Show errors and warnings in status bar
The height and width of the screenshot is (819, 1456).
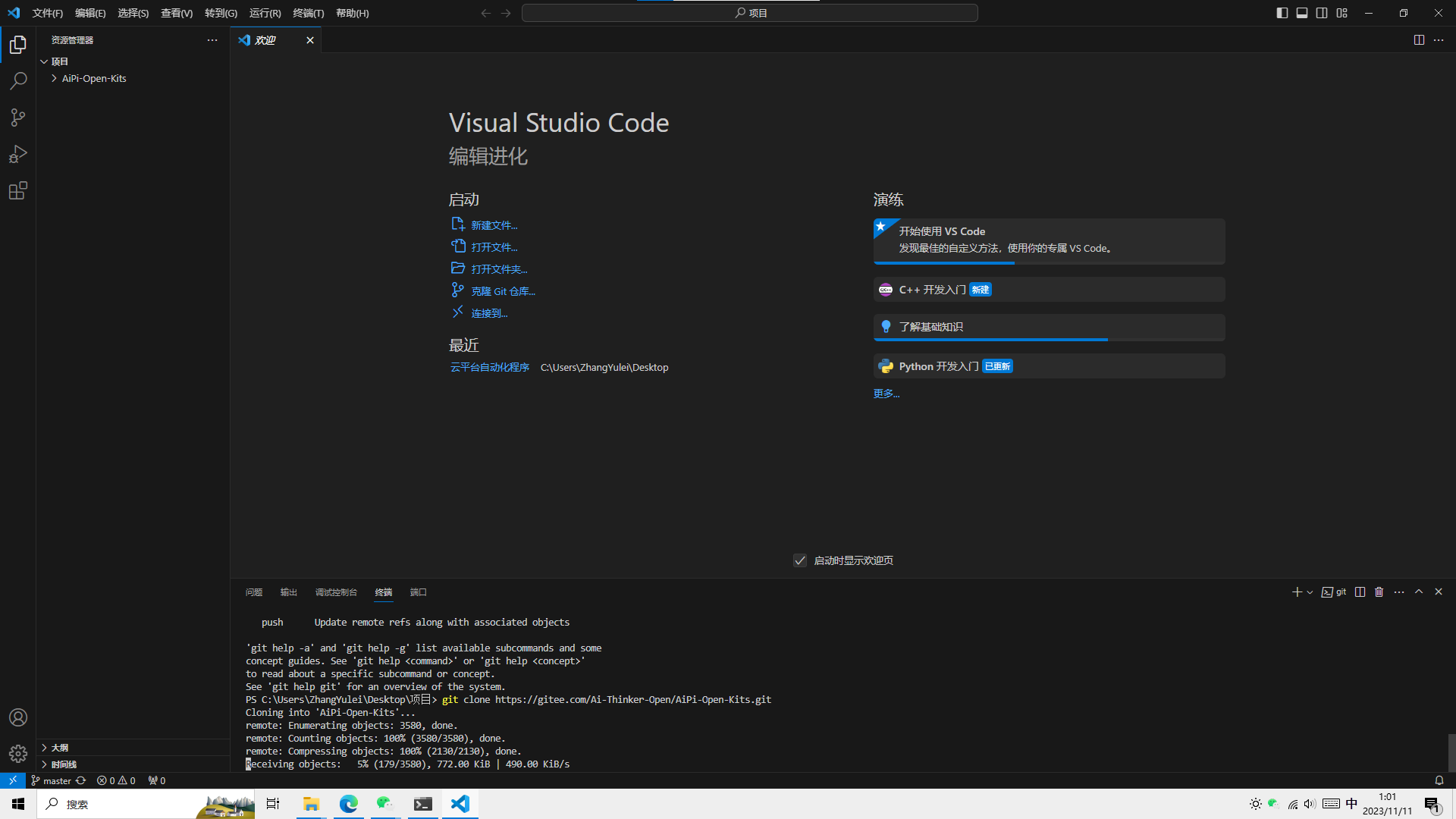[116, 780]
